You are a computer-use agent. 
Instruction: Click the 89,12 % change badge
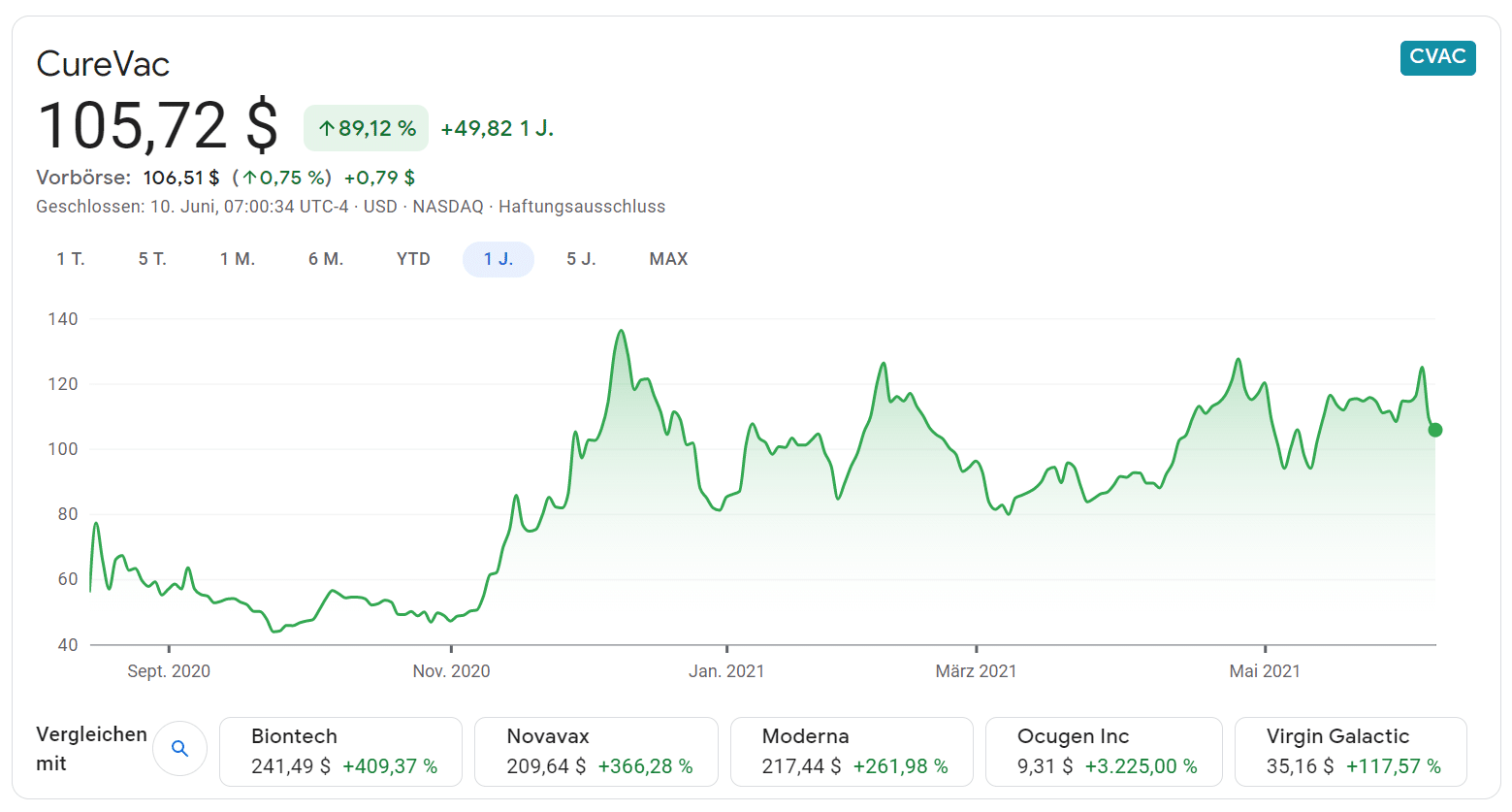[x=367, y=128]
